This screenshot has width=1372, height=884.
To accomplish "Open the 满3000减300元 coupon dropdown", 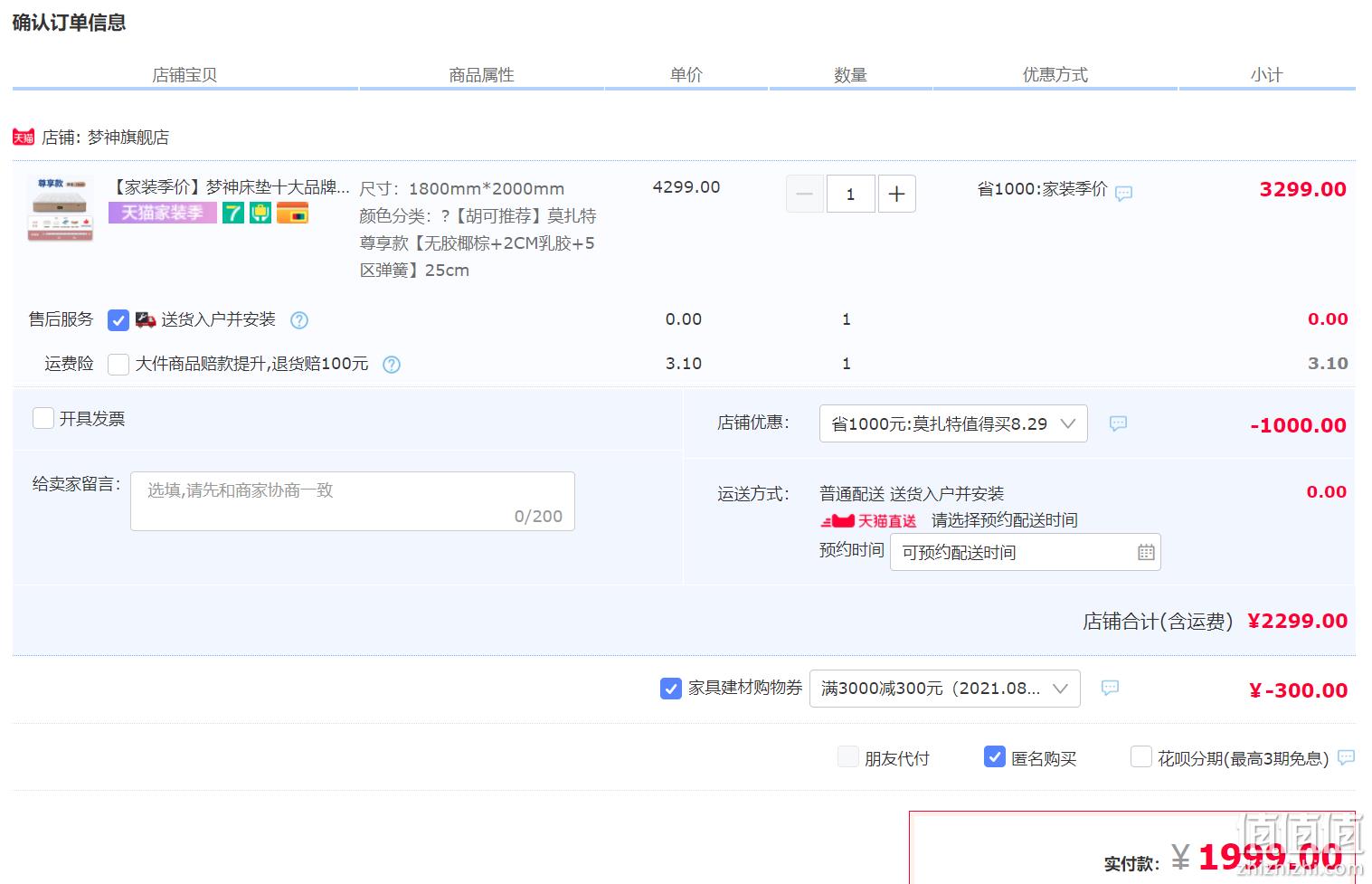I will click(945, 689).
